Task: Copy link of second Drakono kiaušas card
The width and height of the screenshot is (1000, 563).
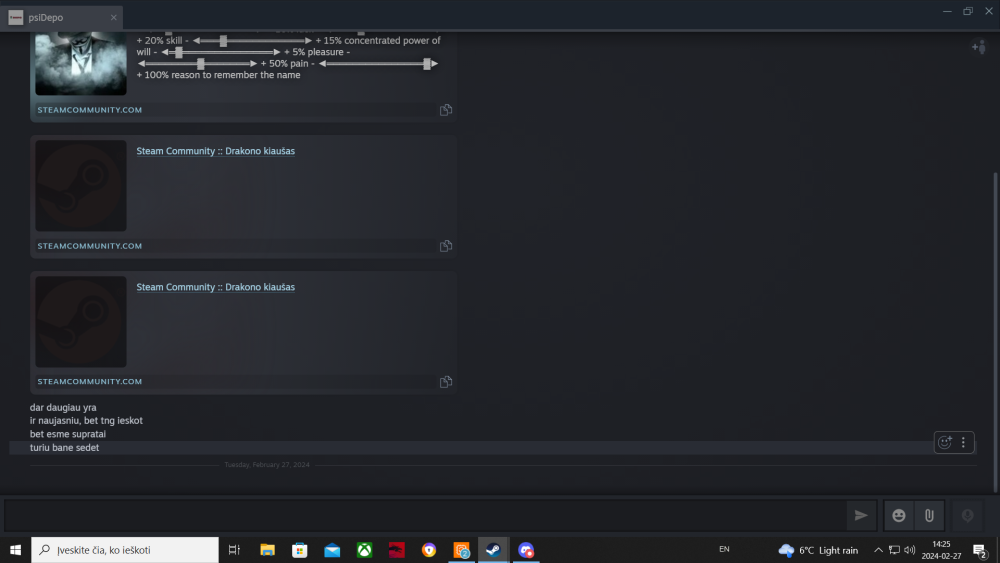Action: [446, 382]
